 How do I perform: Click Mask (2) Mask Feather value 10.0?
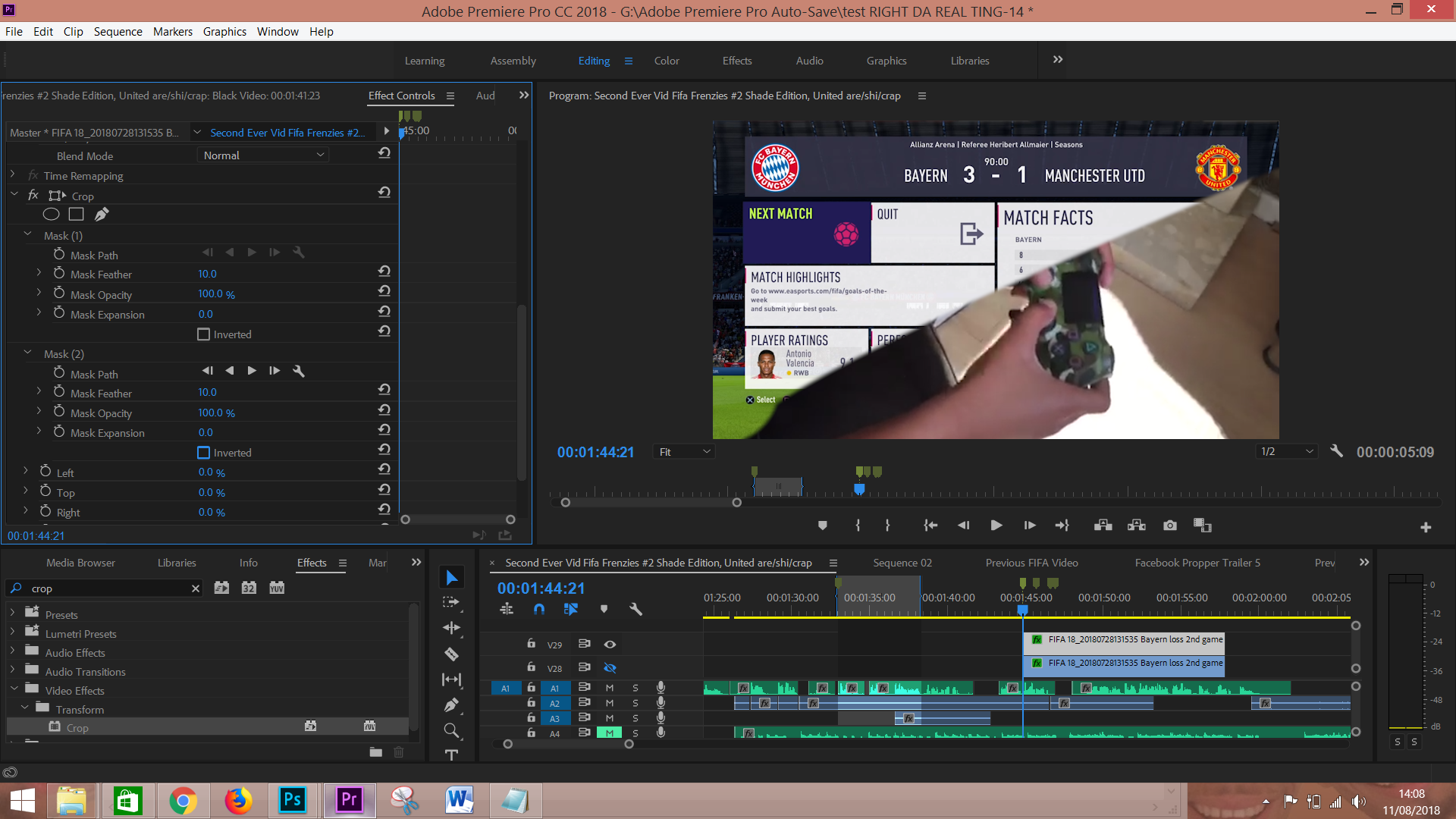click(207, 392)
